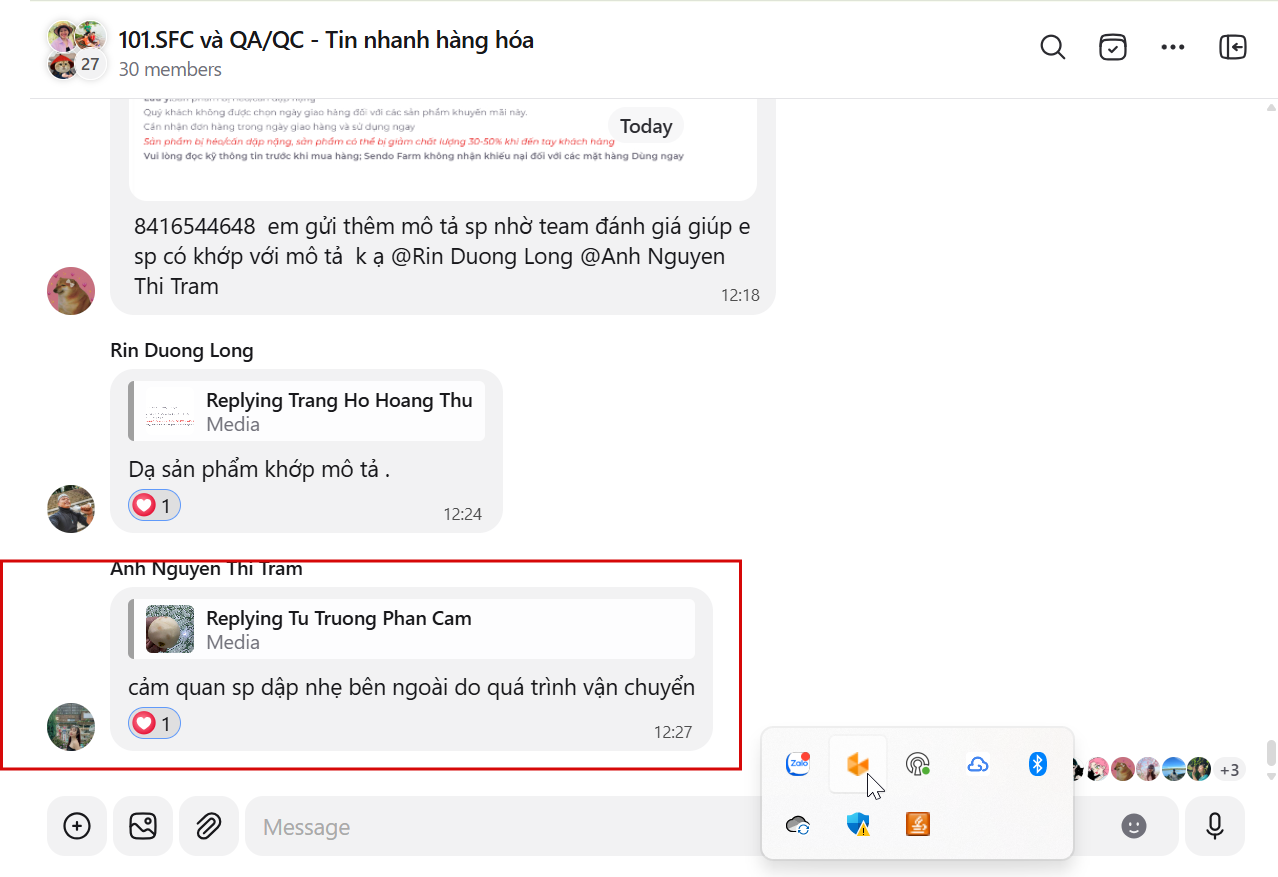The width and height of the screenshot is (1278, 877).
Task: Click the group title "101.SFC và QA/QC - Tin nhanh hàng hóa"
Action: [326, 40]
